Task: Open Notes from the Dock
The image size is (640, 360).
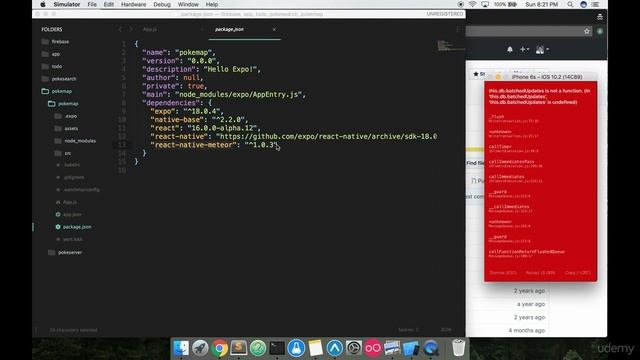Action: [315, 348]
